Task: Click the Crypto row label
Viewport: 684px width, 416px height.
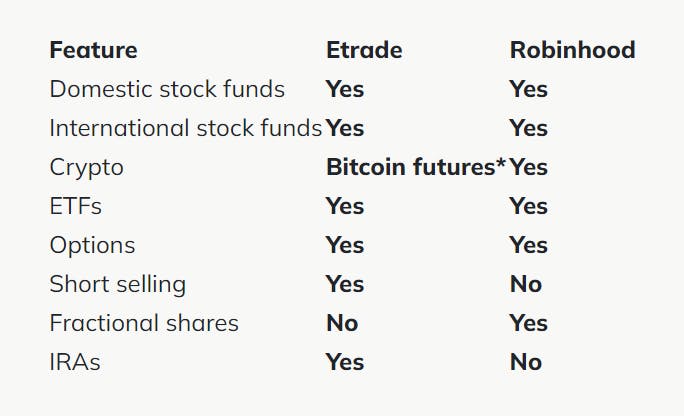Action: pos(87,167)
